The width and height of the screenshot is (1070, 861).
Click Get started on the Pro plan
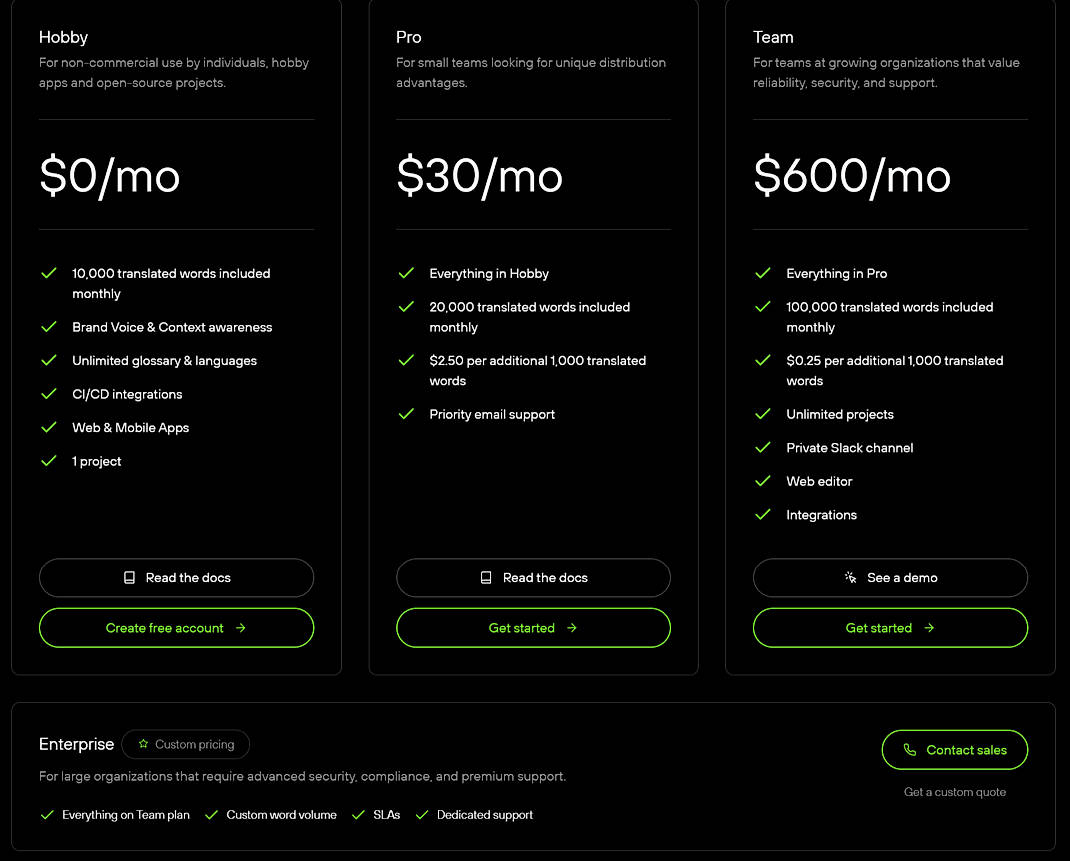click(533, 628)
